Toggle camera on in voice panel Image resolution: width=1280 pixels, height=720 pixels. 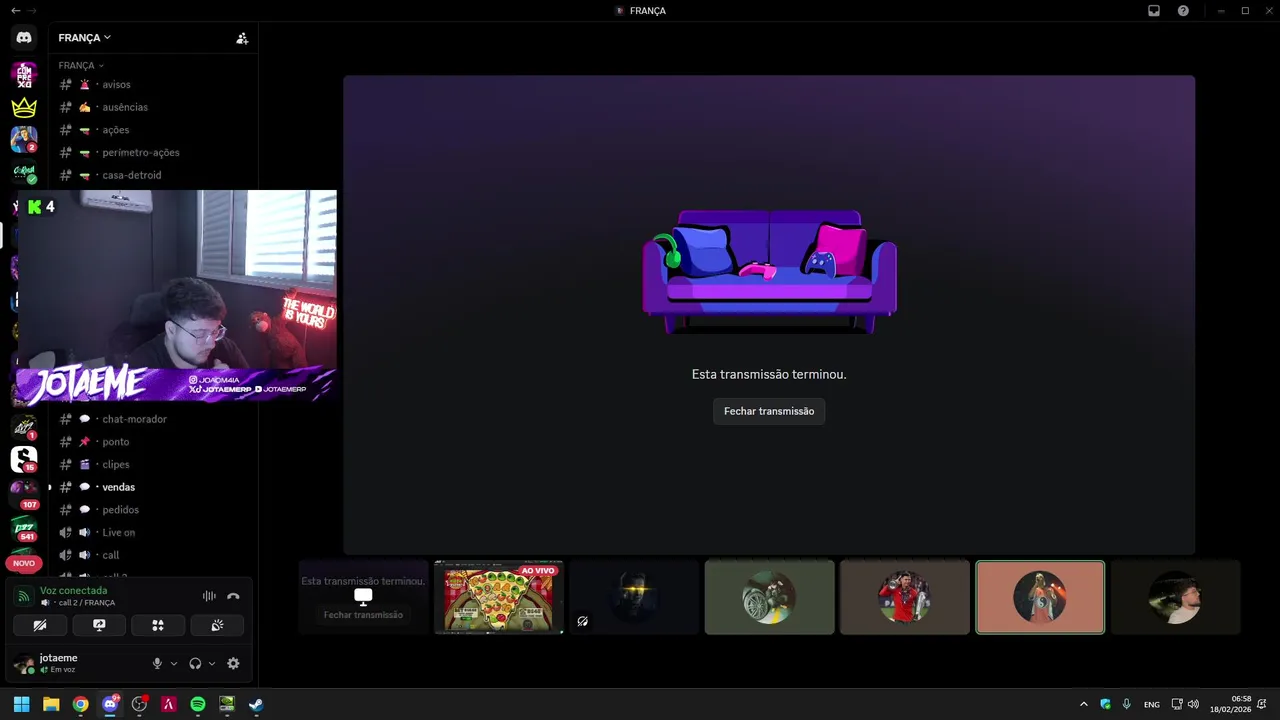click(40, 625)
